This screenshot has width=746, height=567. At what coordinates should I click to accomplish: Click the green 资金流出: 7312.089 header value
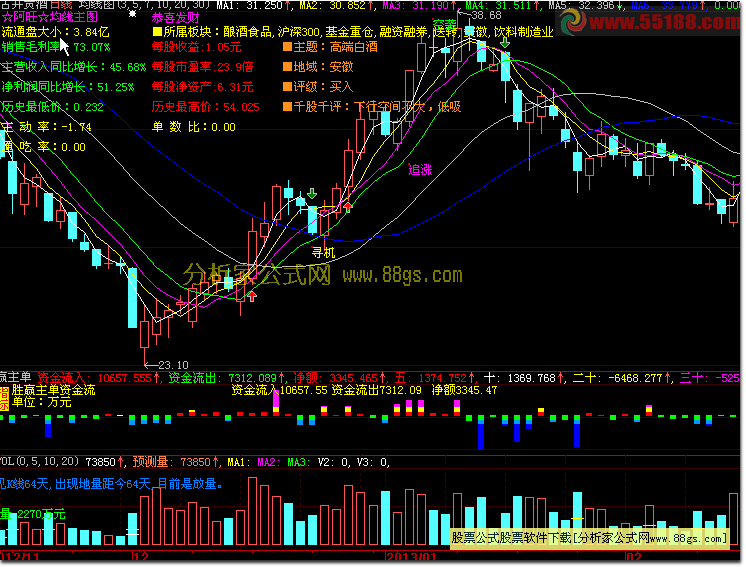(227, 378)
